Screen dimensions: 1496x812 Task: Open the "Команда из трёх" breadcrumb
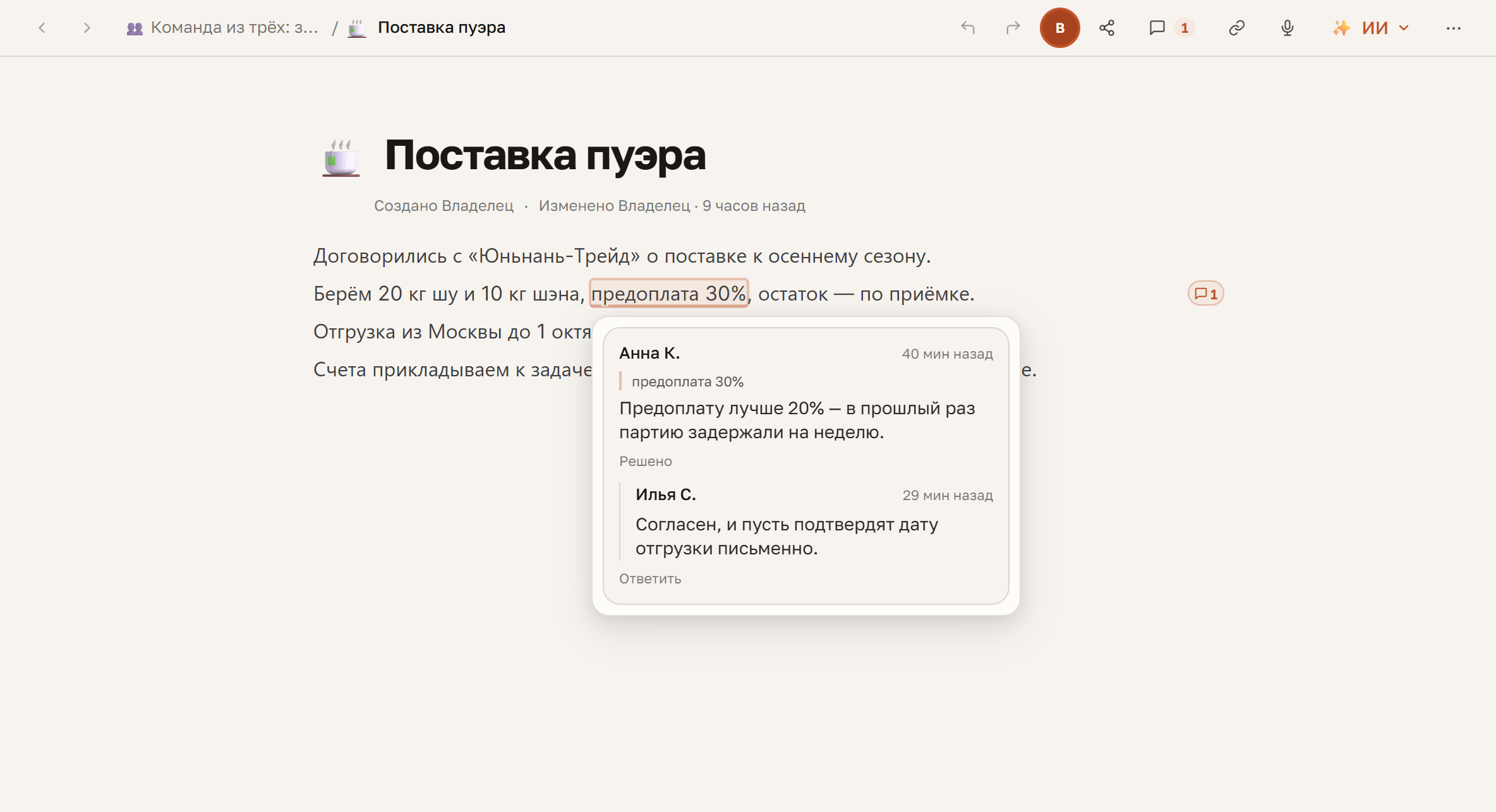222,28
